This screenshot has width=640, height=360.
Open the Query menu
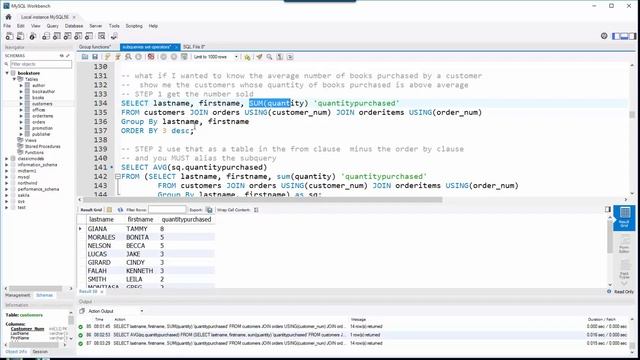point(53,26)
